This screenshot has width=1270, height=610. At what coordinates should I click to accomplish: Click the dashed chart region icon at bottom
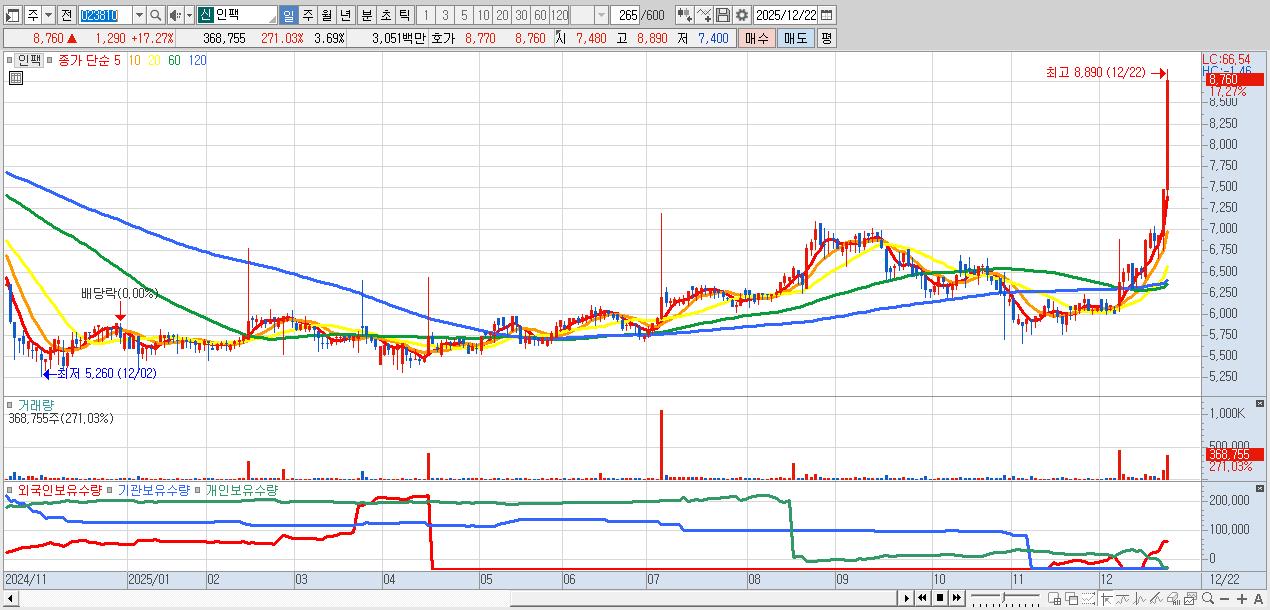coord(1088,599)
